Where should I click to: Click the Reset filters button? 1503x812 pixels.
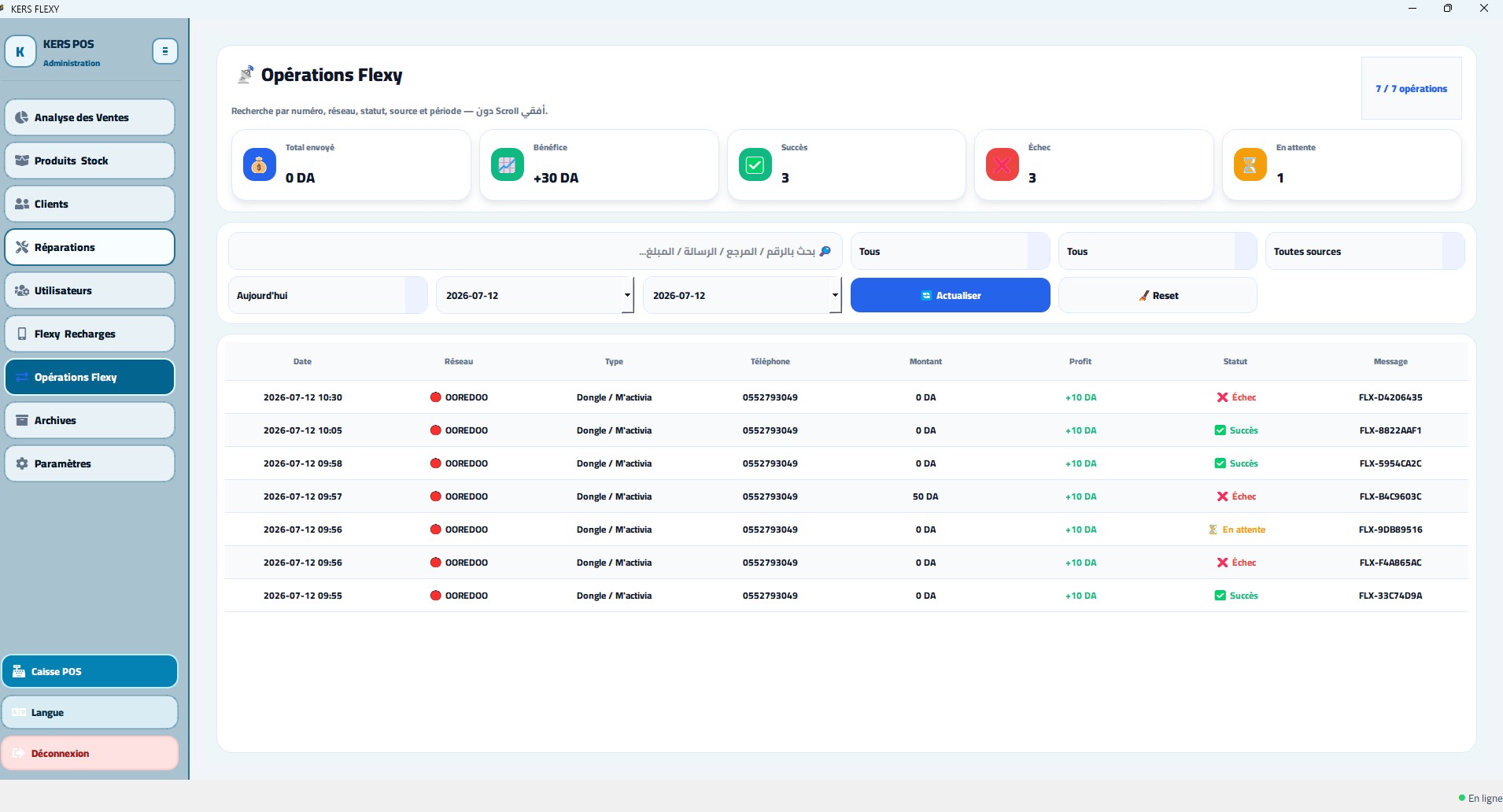(x=1158, y=295)
